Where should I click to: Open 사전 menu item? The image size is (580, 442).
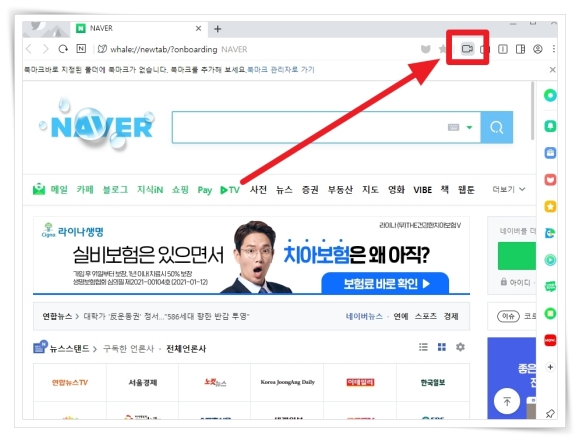[x=258, y=189]
